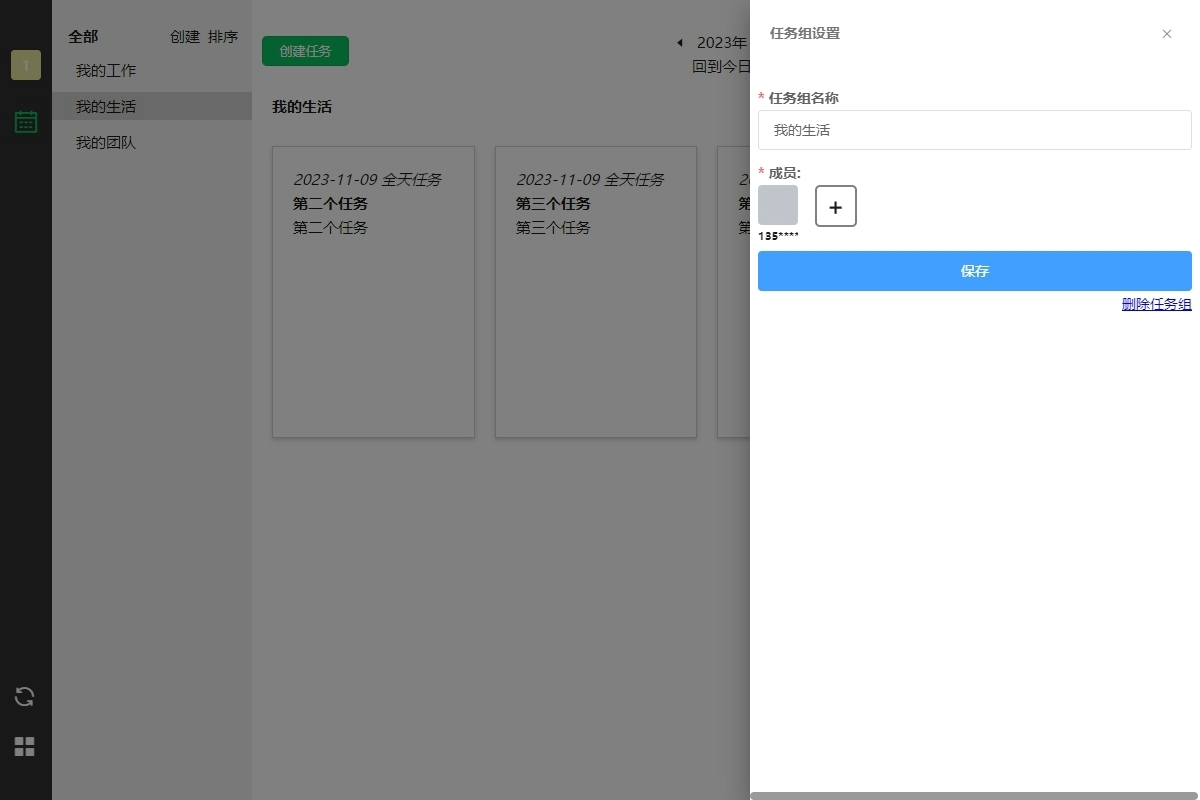Click 创建 to create a task group
This screenshot has width=1200, height=800.
click(x=185, y=37)
